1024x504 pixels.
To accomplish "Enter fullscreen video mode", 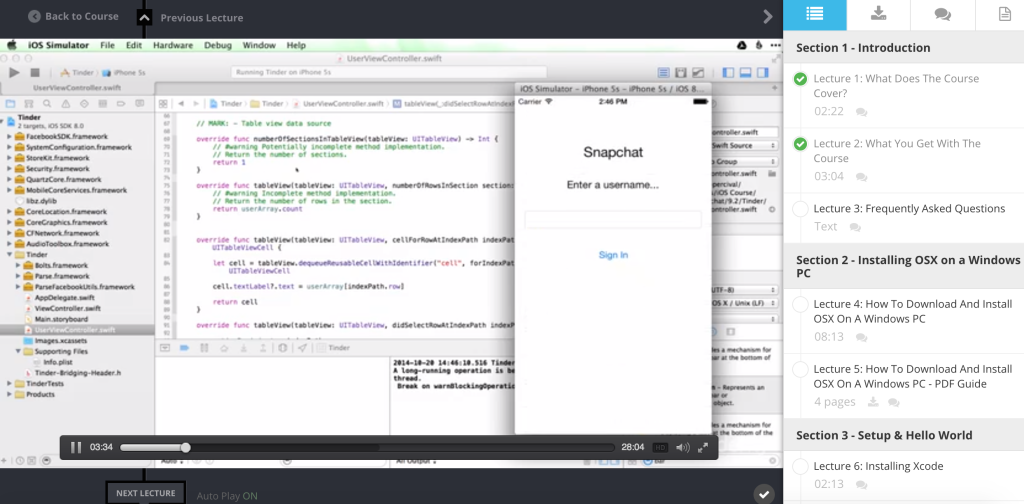I will [703, 447].
